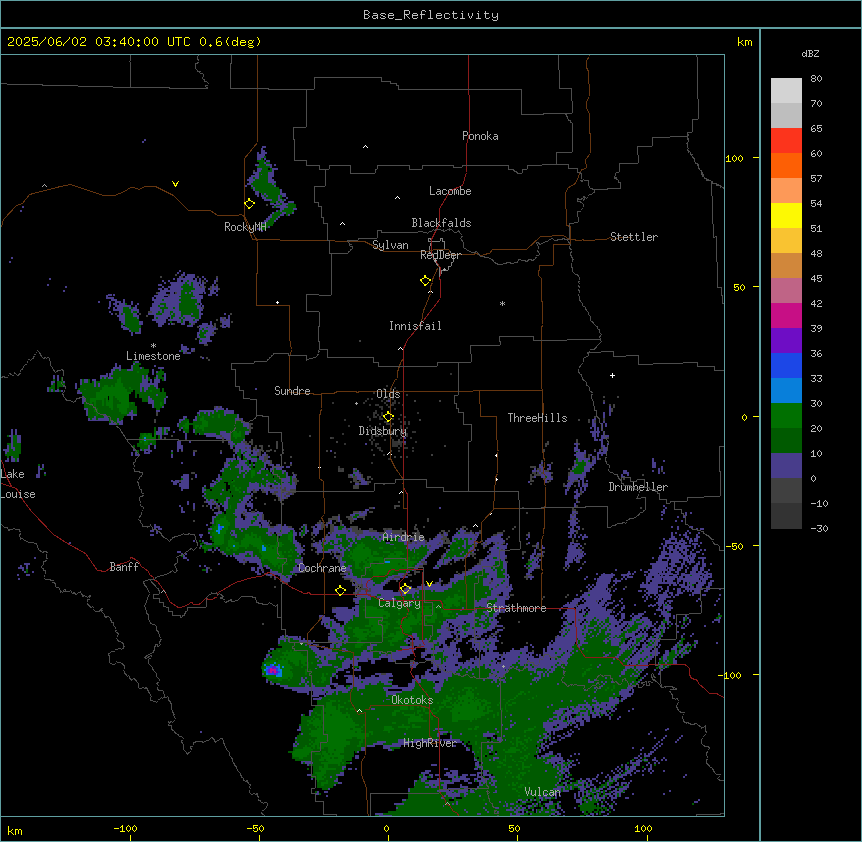The height and width of the screenshot is (842, 862).
Task: Click the km unit label at top right
Action: [744, 42]
